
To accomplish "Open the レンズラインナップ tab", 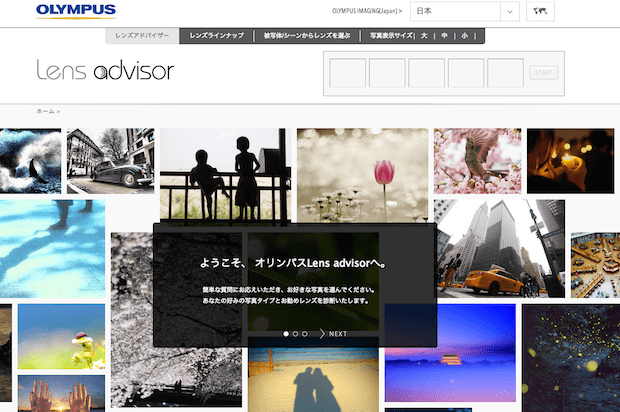I will point(215,35).
